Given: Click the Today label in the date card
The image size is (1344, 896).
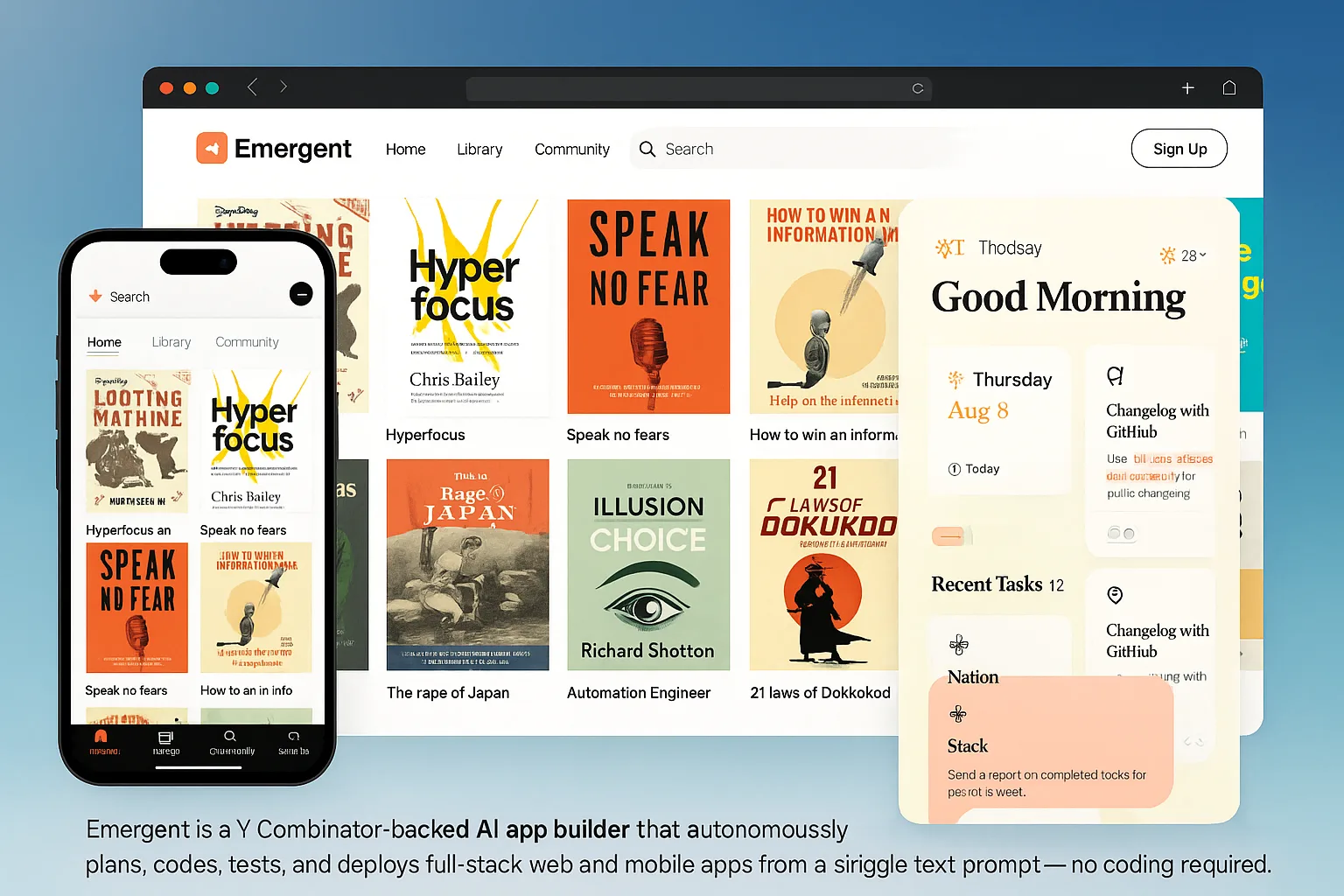Looking at the screenshot, I should click(982, 469).
